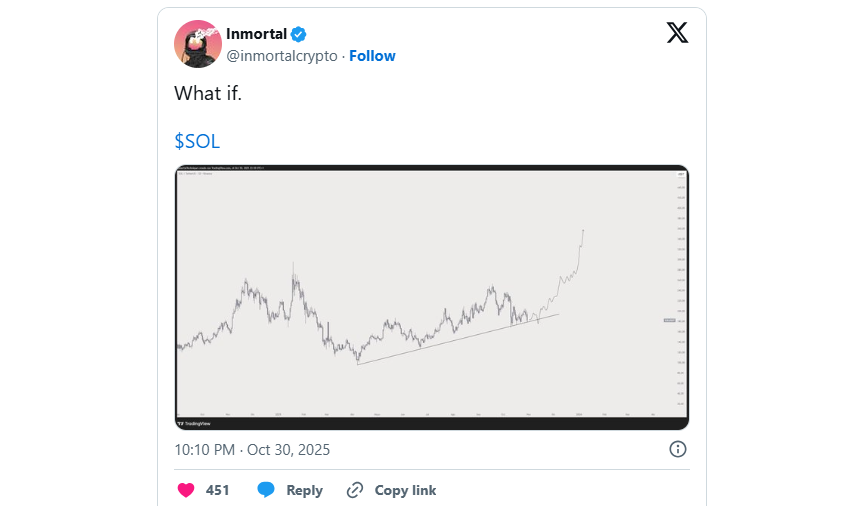Image resolution: width=850 pixels, height=506 pixels.
Task: Click the "What if." tweet text
Action: [x=207, y=93]
